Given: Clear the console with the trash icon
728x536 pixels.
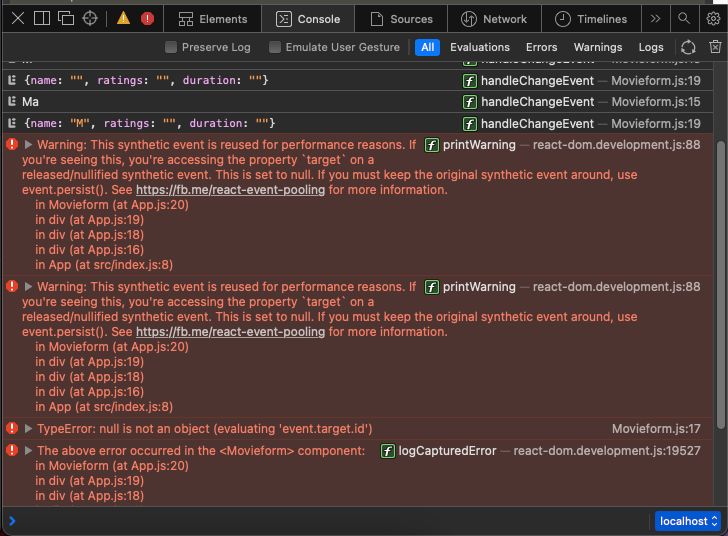Looking at the screenshot, I should pyautogui.click(x=715, y=47).
